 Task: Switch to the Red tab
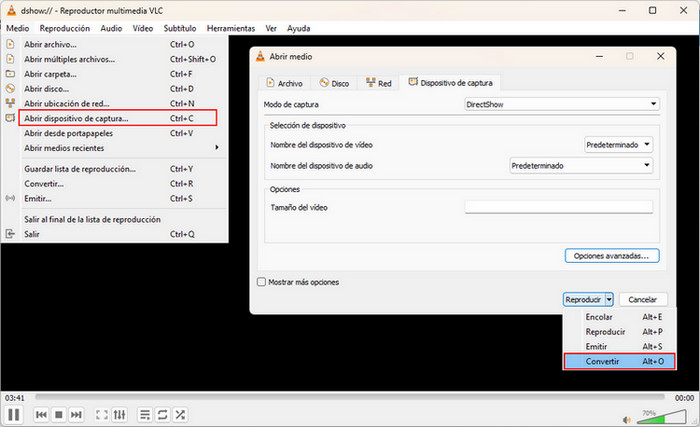coord(379,83)
